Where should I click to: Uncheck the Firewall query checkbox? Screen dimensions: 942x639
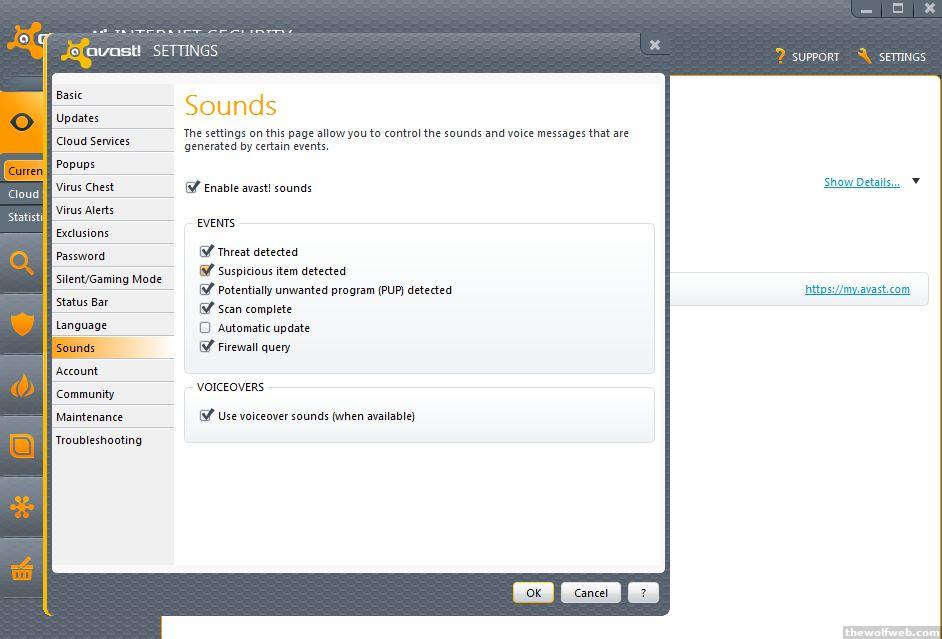[x=206, y=347]
